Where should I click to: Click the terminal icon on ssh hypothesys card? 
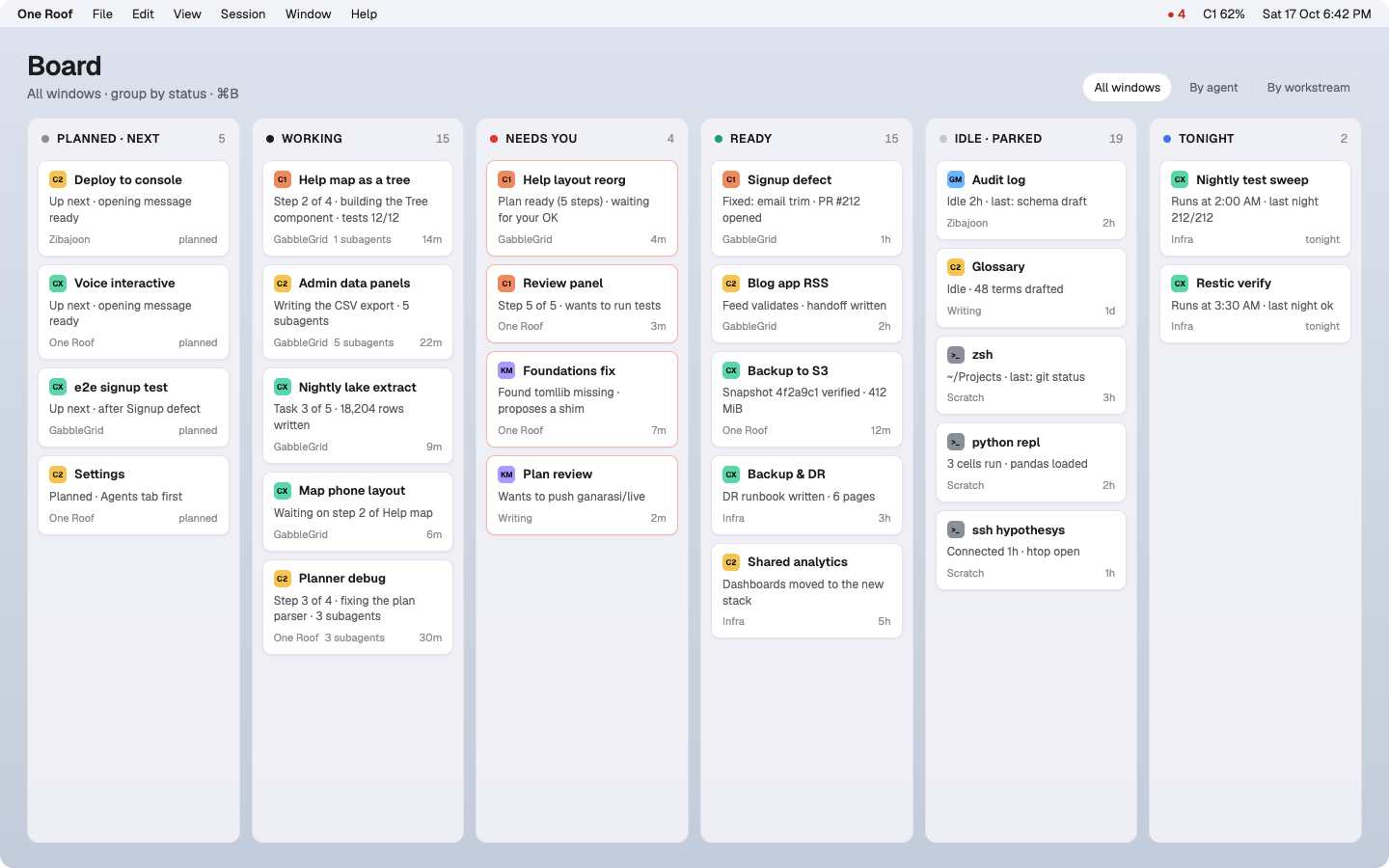tap(956, 530)
